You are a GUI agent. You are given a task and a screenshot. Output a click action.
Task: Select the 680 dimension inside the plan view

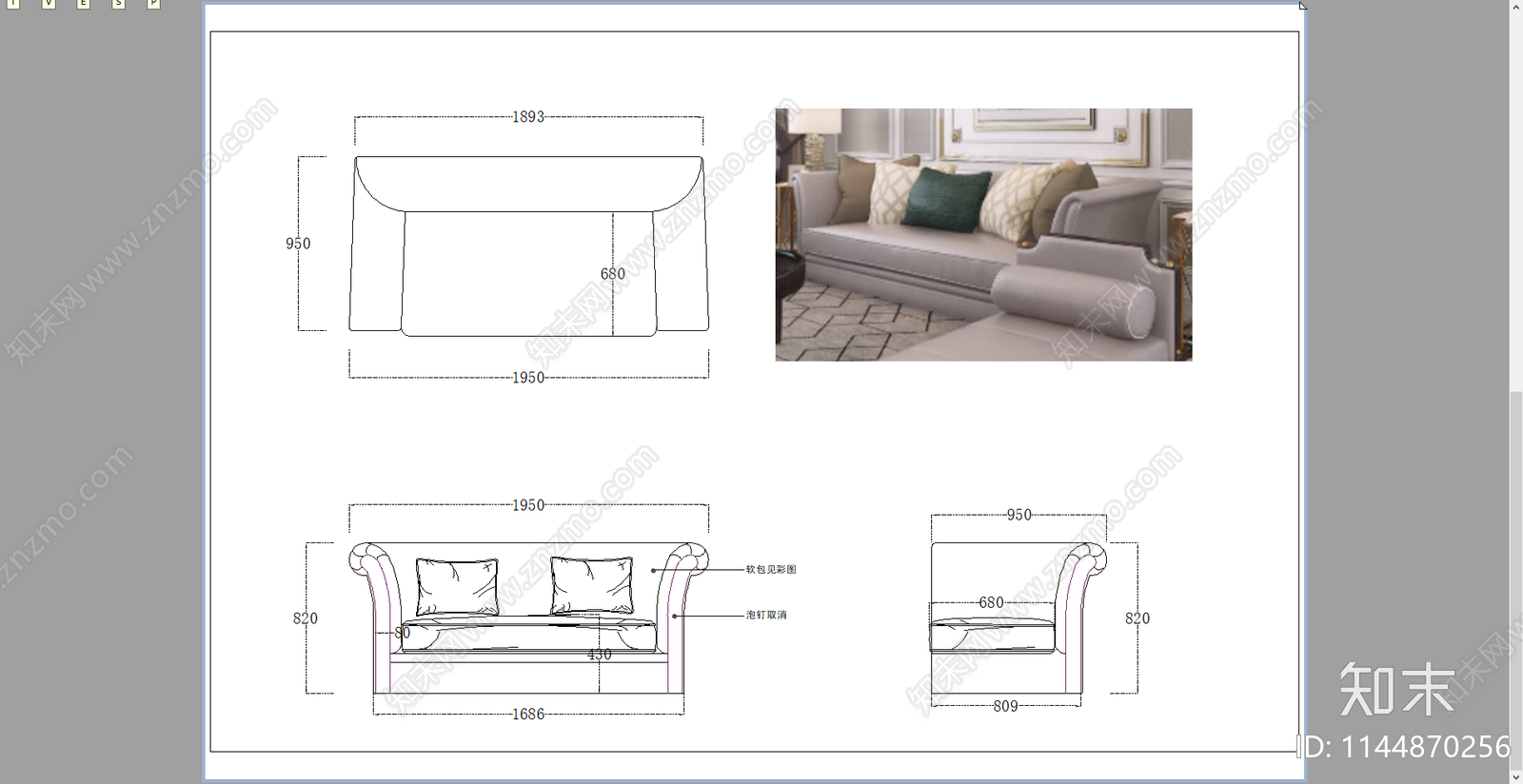click(x=613, y=274)
